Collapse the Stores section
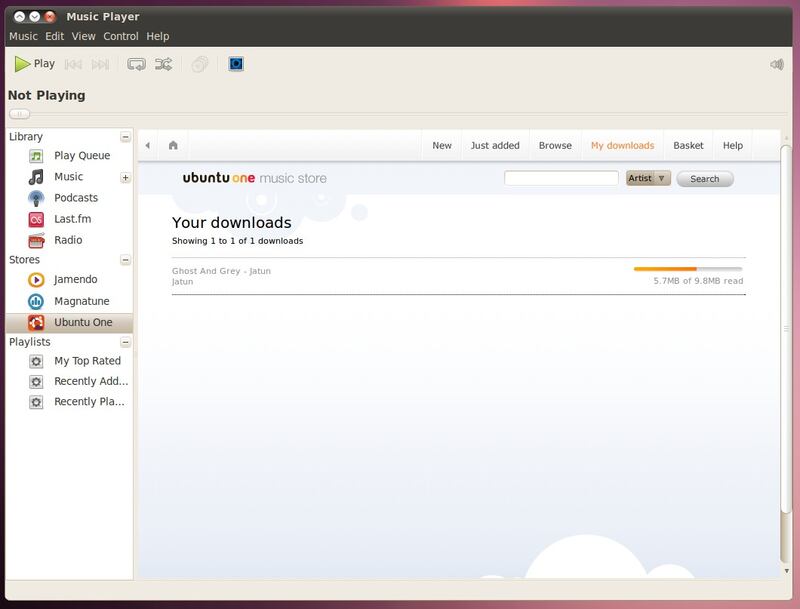Image resolution: width=800 pixels, height=609 pixels. (x=125, y=260)
